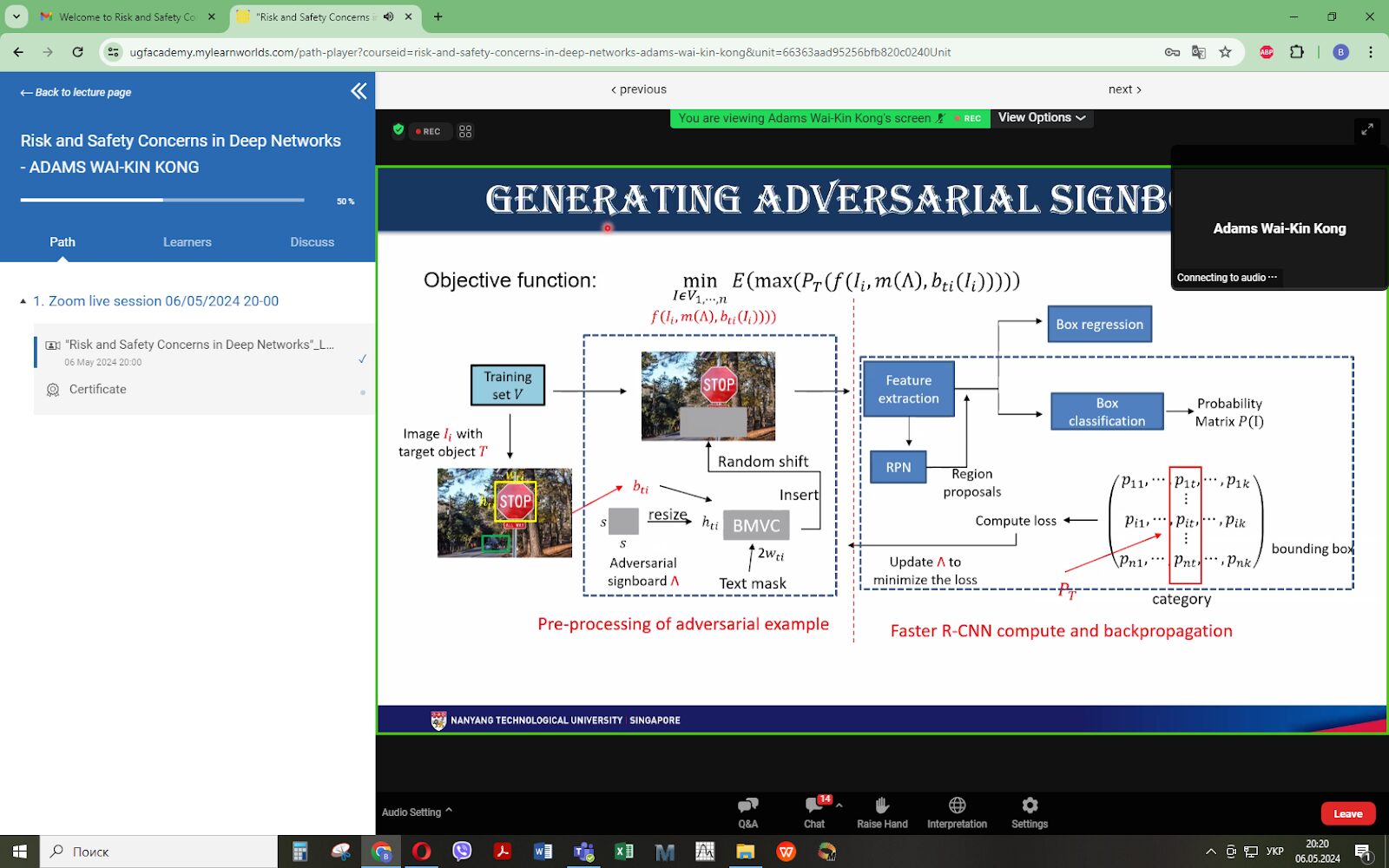The image size is (1389, 868).
Task: Open Excel from the taskbar
Action: click(x=623, y=852)
